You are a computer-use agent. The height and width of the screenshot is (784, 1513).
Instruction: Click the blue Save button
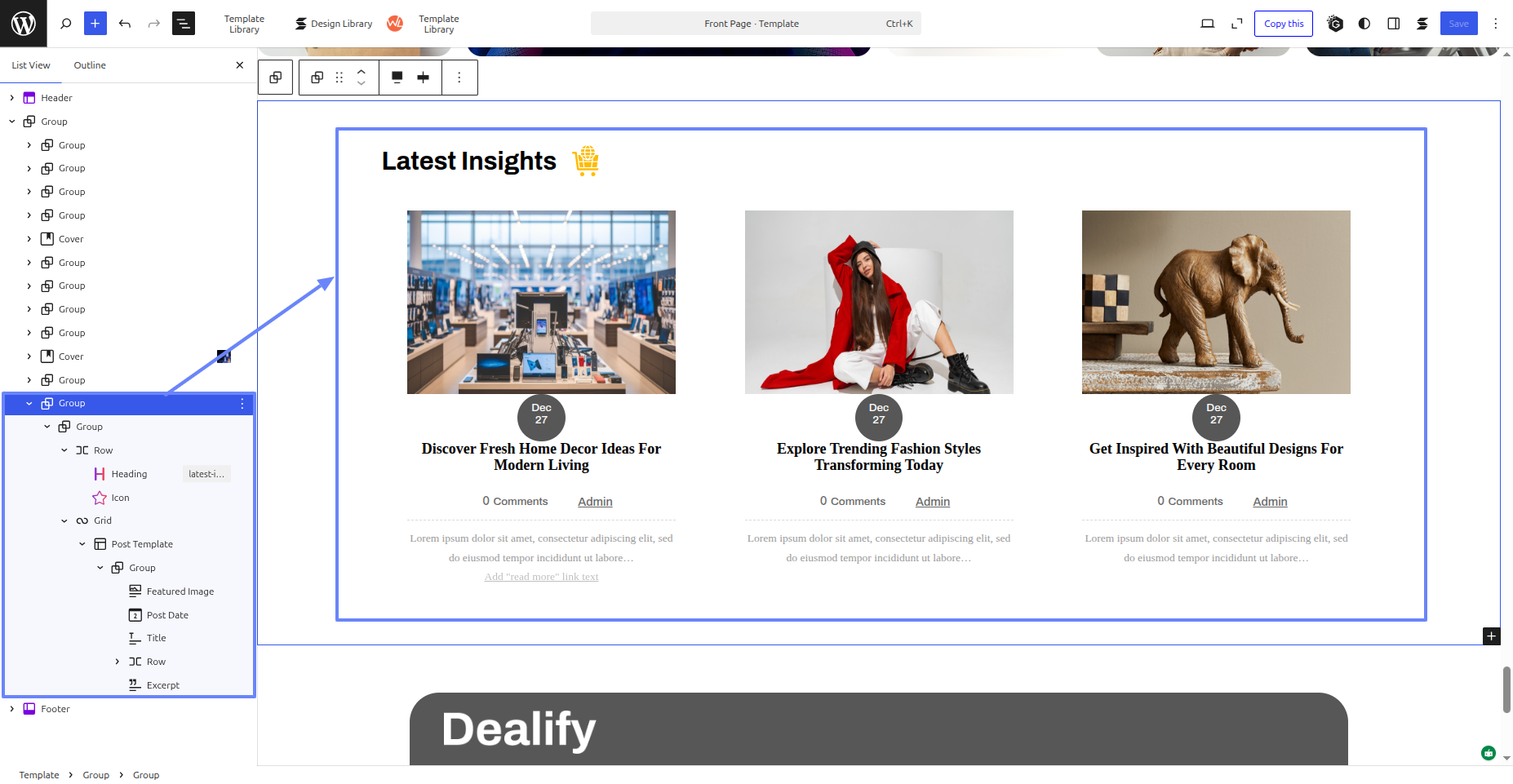click(x=1458, y=24)
